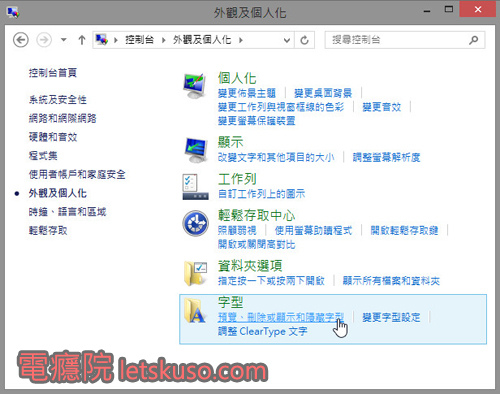Maximize the 外觀及個人化 window
Viewport: 500px width, 394px height.
tap(449, 9)
